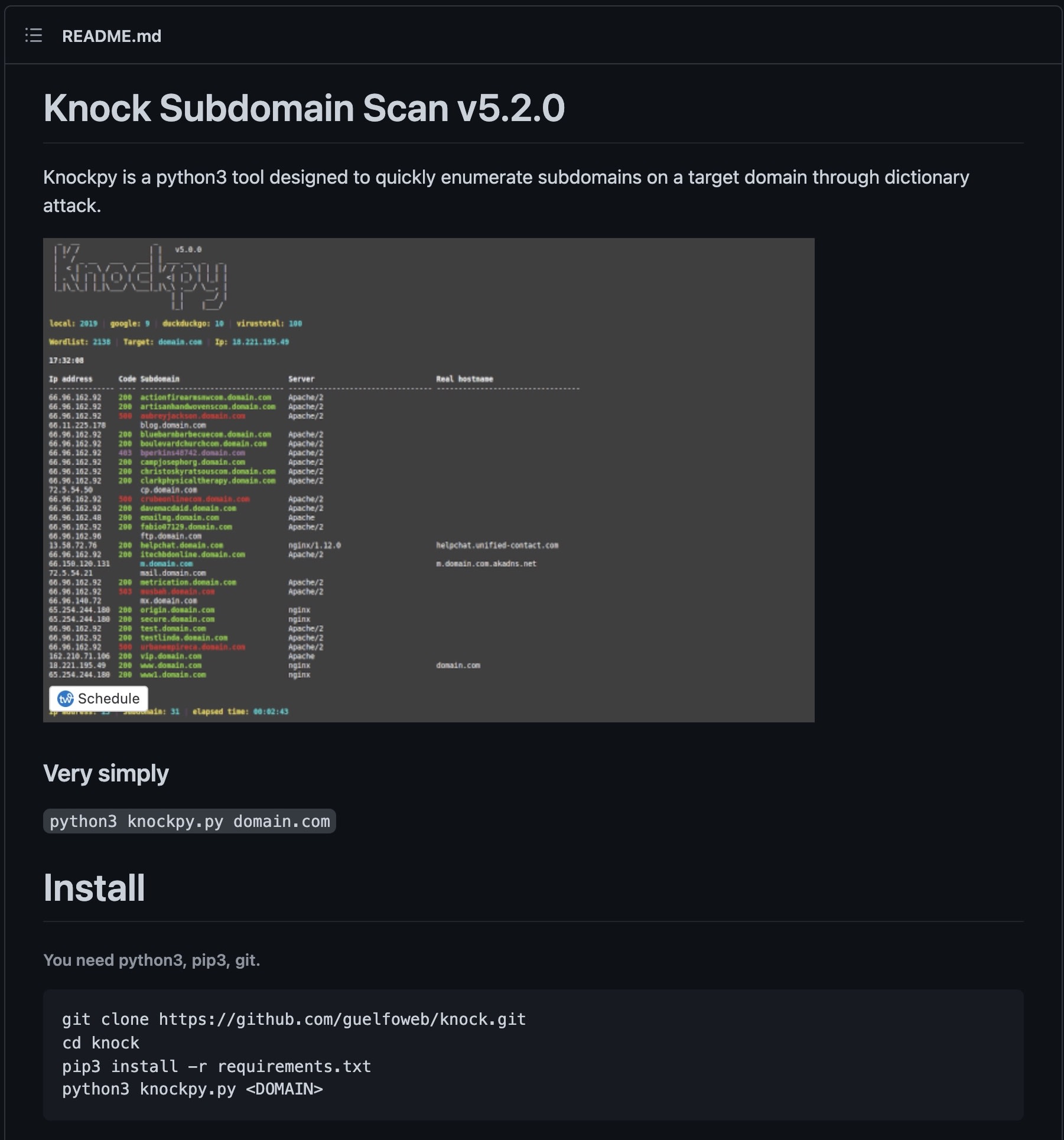Image resolution: width=1064 pixels, height=1140 pixels.
Task: Click the Very simply heading
Action: (106, 773)
